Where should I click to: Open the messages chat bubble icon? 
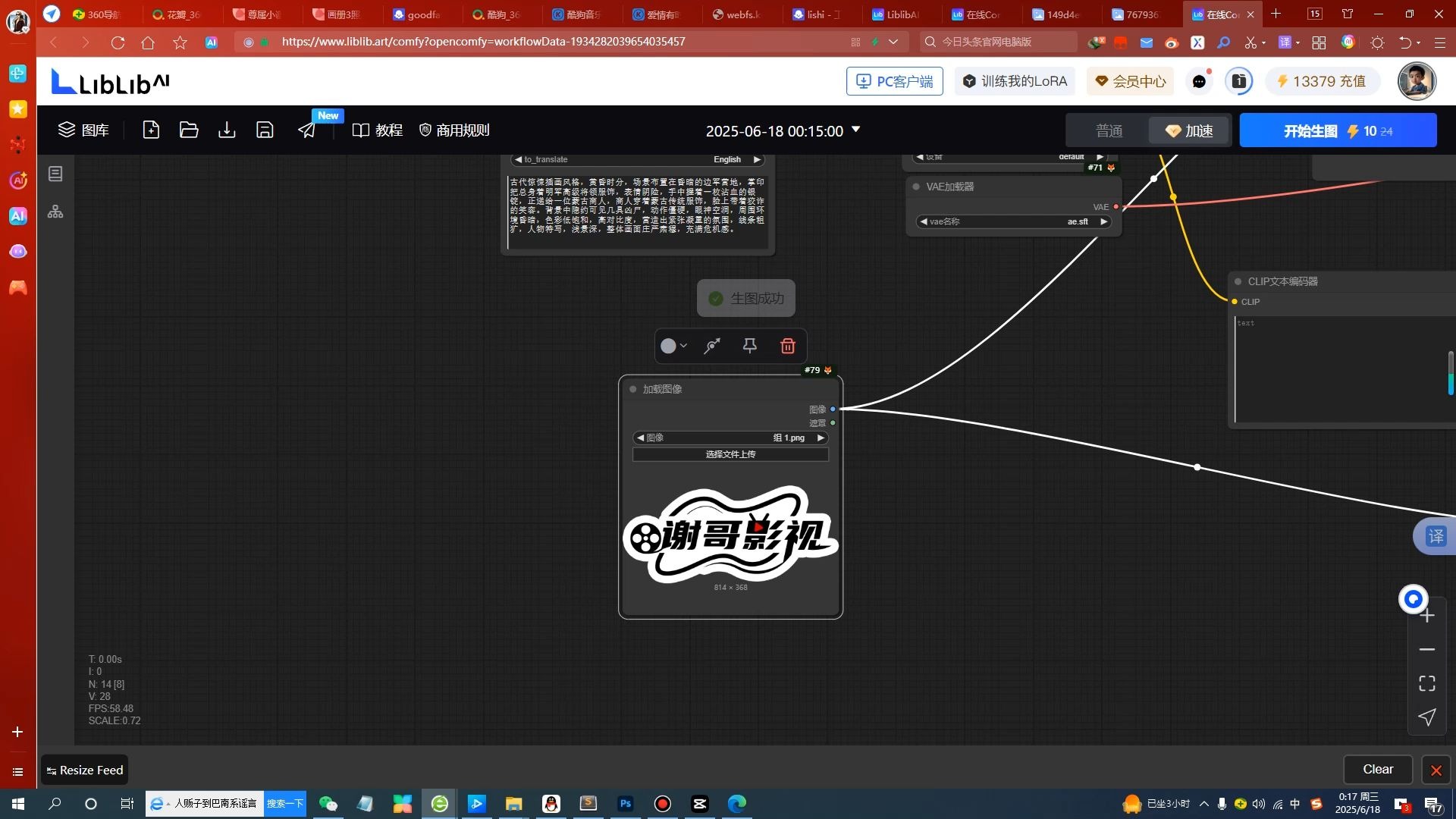(x=1199, y=81)
